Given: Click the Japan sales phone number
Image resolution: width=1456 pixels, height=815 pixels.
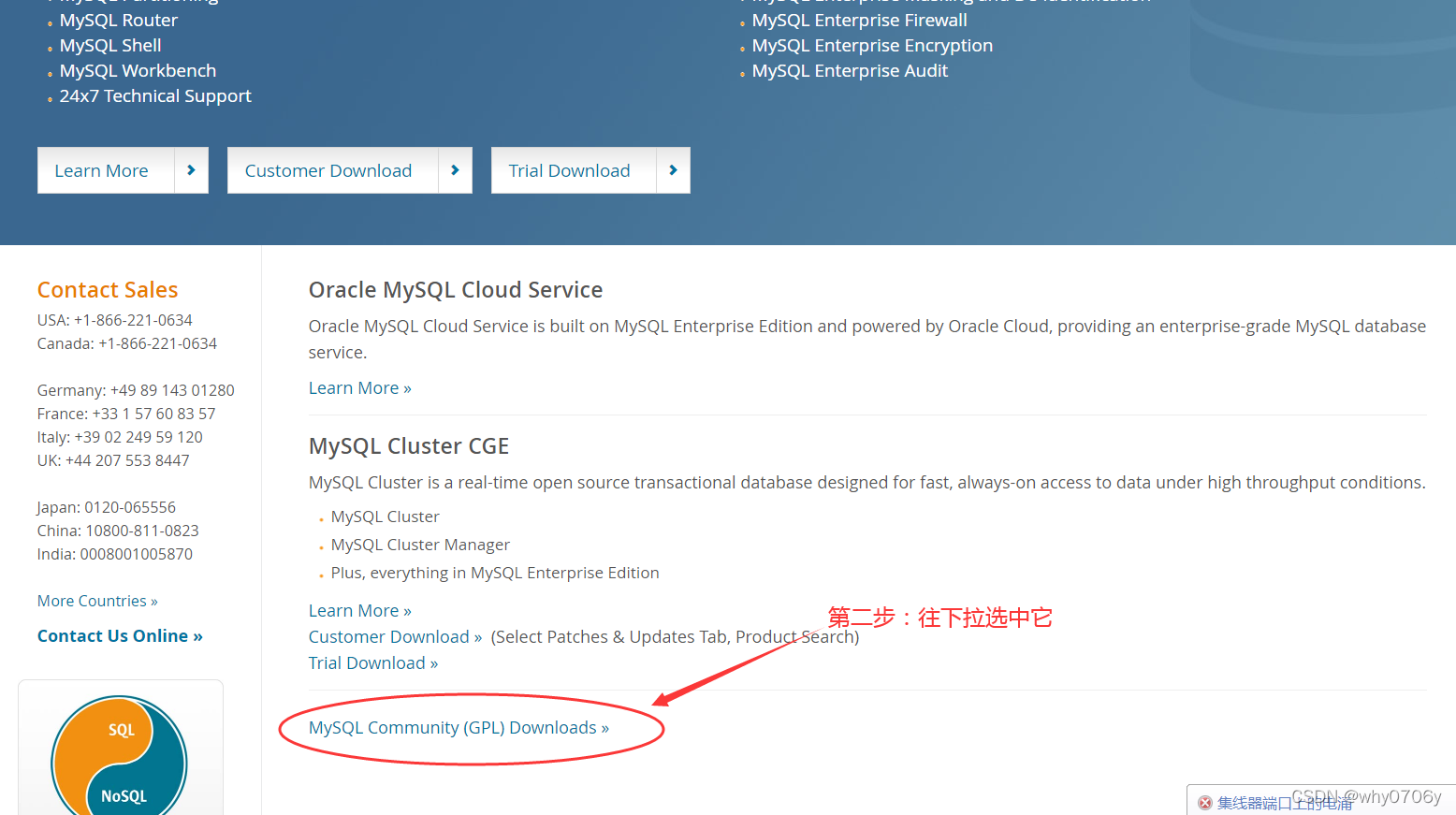Looking at the screenshot, I should (130, 507).
